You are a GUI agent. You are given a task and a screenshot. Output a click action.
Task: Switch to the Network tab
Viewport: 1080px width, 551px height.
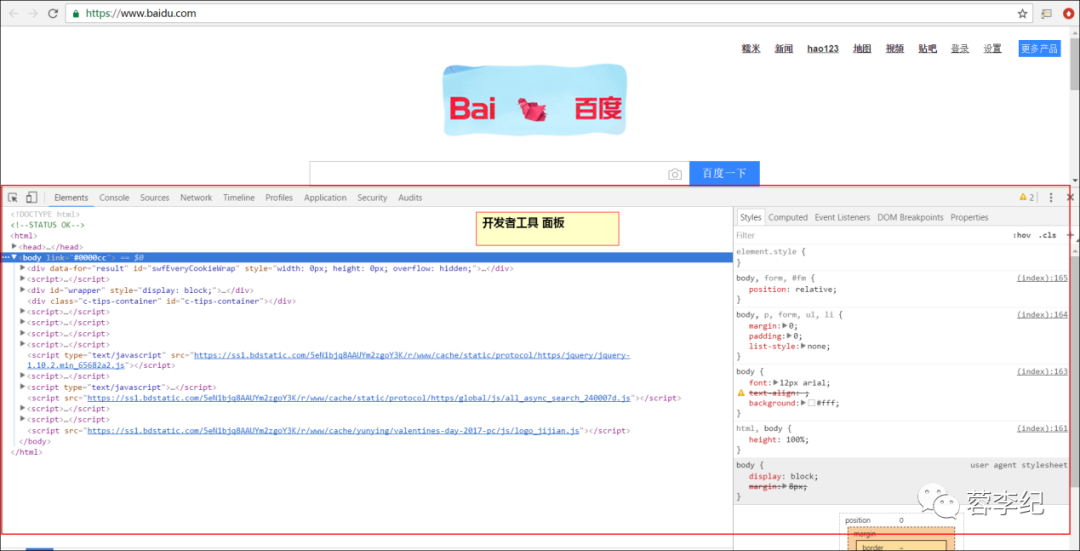pos(196,198)
